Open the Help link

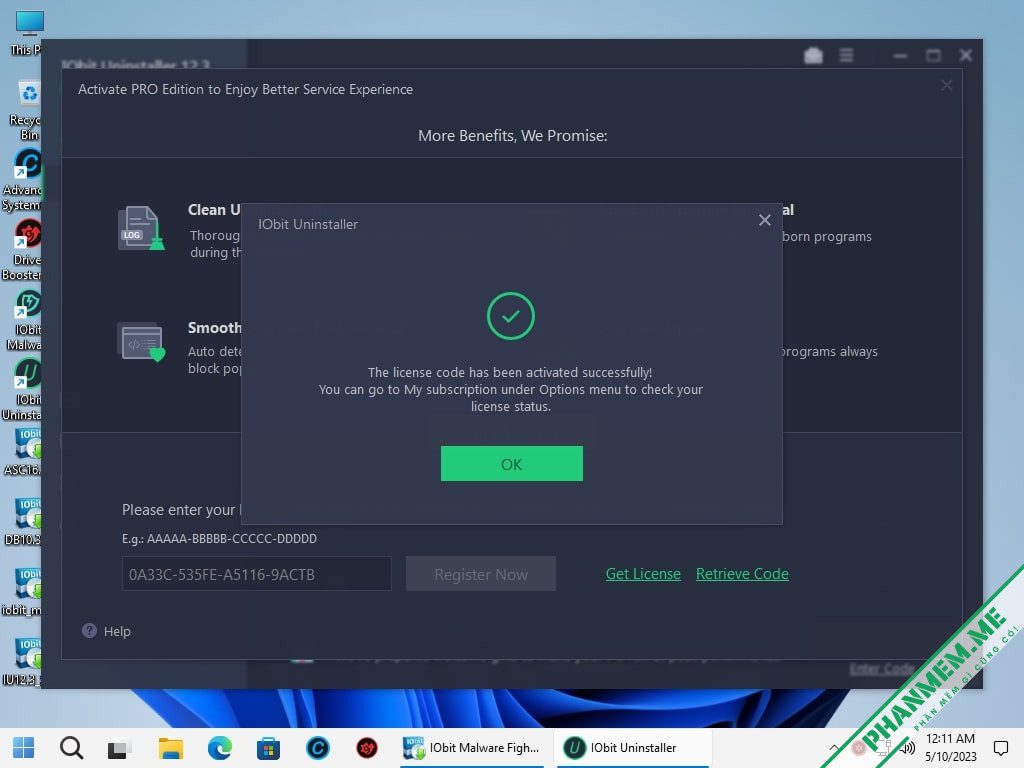(x=117, y=632)
